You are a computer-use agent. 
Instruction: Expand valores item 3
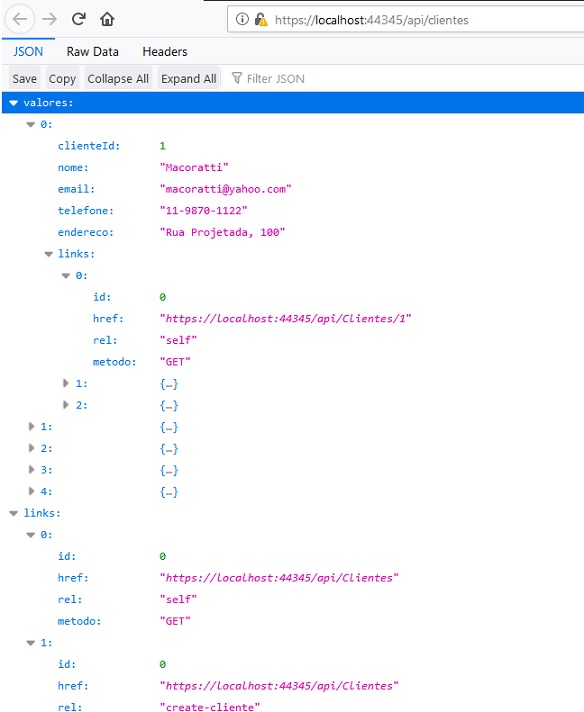click(x=31, y=470)
